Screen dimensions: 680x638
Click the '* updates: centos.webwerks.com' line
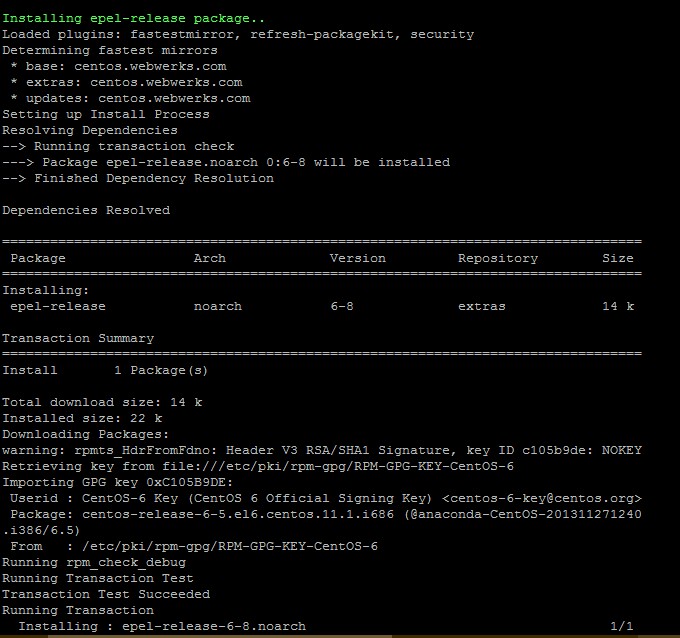[131, 98]
